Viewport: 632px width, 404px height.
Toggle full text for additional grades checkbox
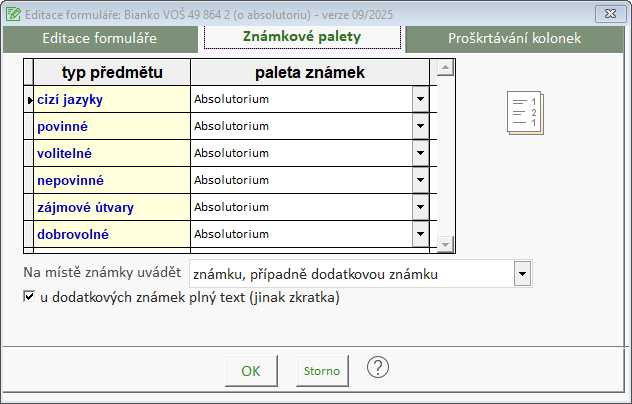tap(29, 297)
